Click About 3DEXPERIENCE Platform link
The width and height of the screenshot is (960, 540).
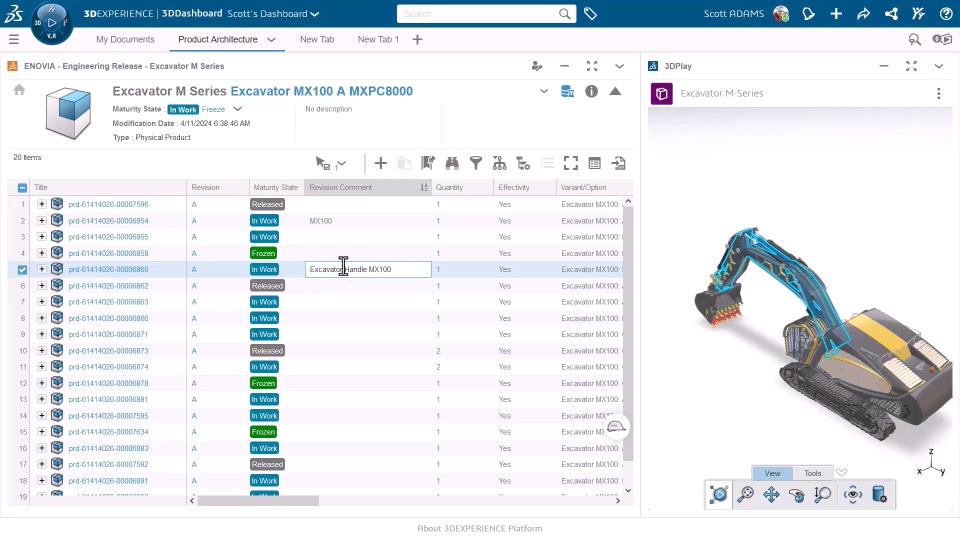[x=479, y=528]
